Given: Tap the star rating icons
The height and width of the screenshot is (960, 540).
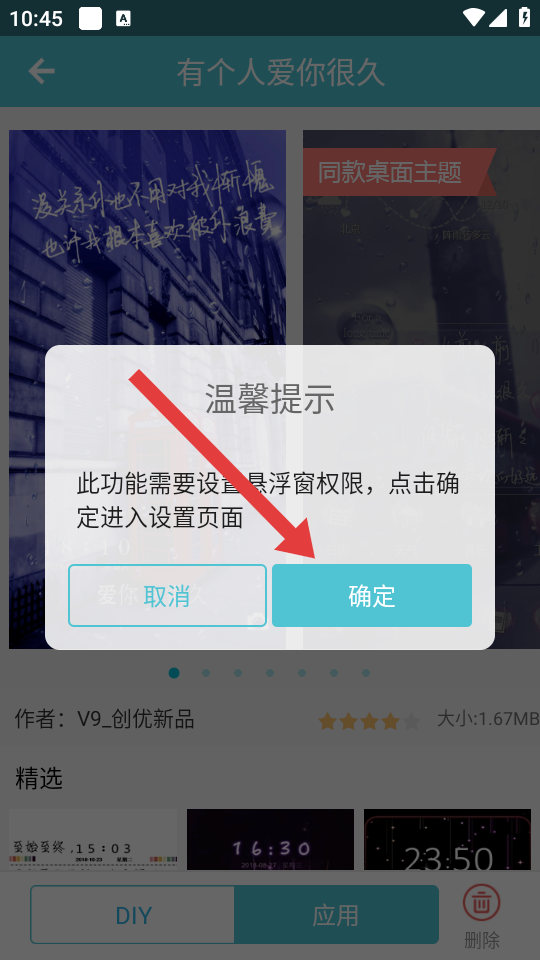Looking at the screenshot, I should click(369, 721).
